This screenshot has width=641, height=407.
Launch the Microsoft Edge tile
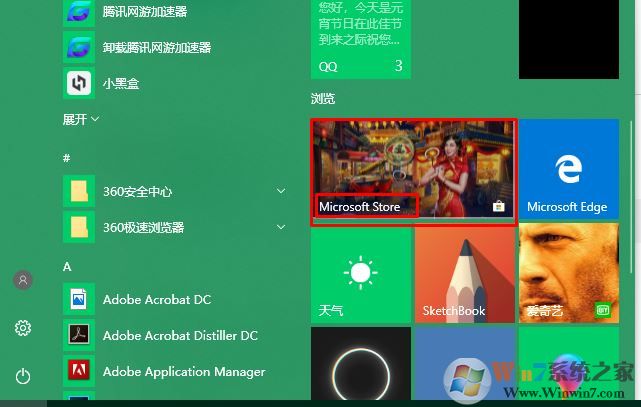[x=569, y=169]
